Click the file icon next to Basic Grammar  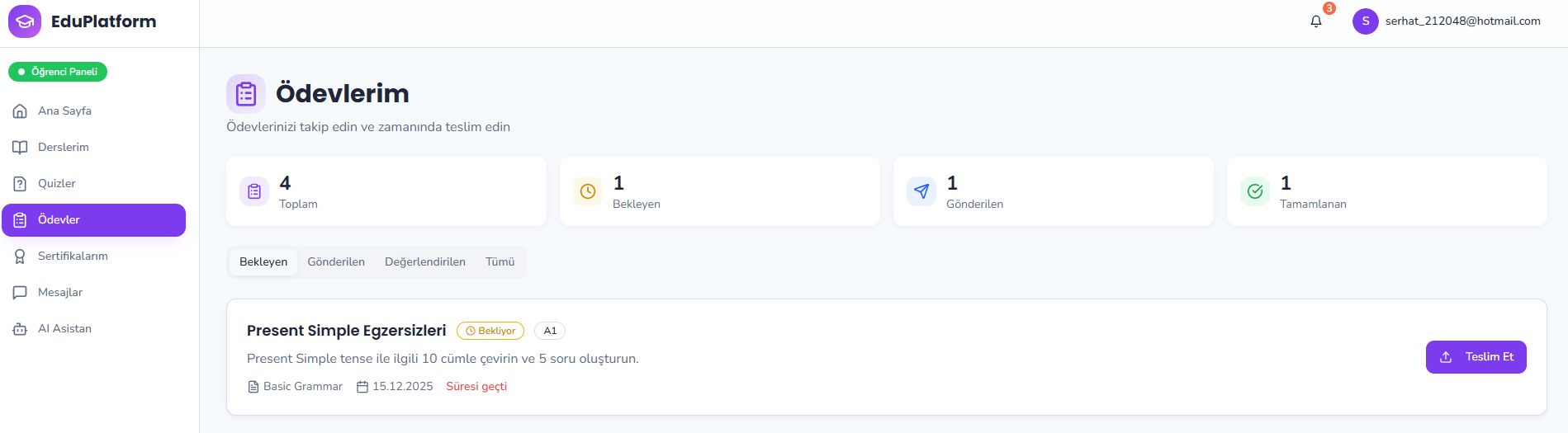click(x=253, y=387)
